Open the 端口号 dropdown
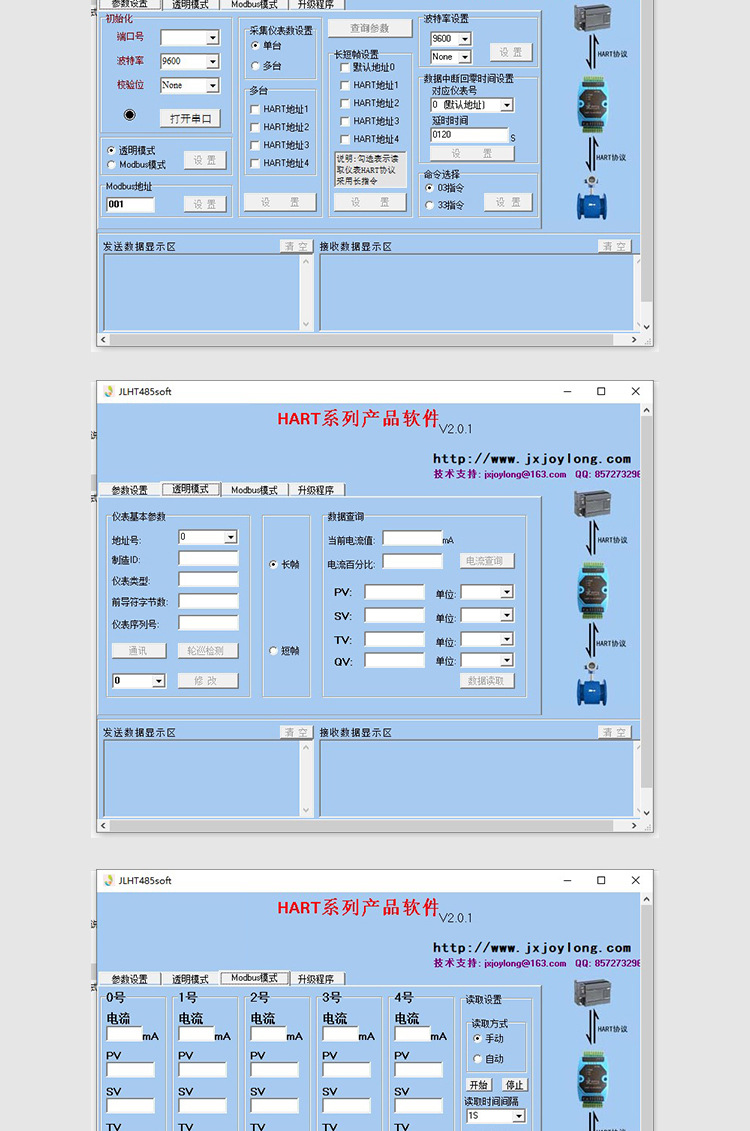750x1131 pixels. (213, 38)
